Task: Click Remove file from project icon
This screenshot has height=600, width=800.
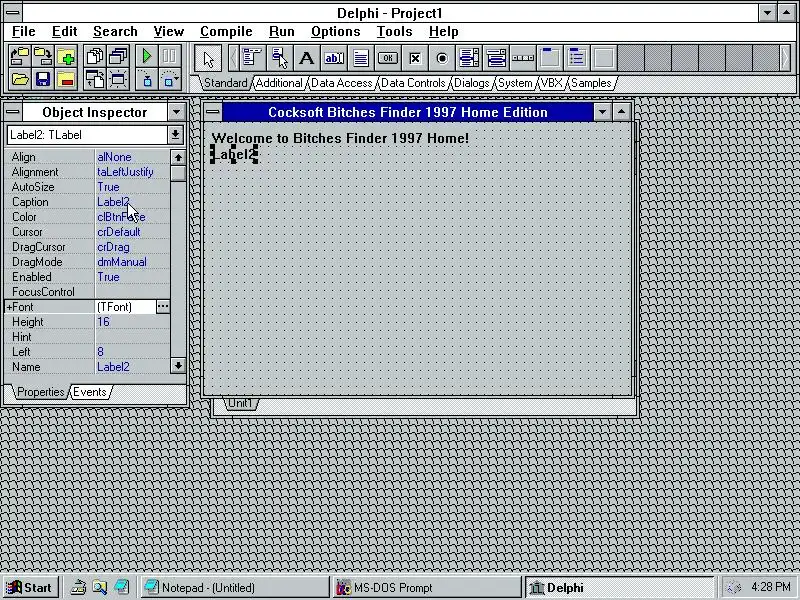Action: point(66,80)
